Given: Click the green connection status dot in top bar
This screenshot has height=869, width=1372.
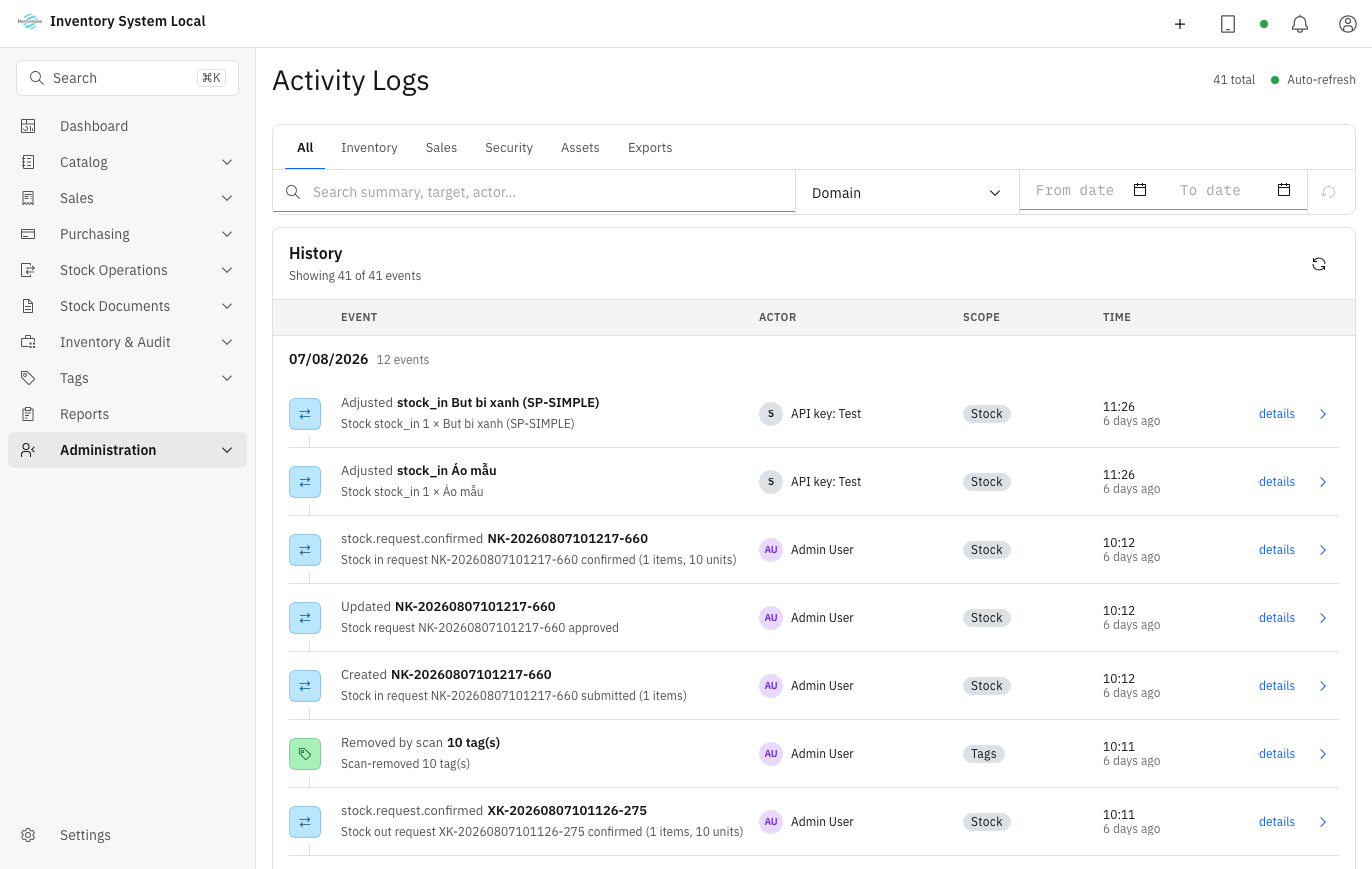Looking at the screenshot, I should (x=1264, y=24).
